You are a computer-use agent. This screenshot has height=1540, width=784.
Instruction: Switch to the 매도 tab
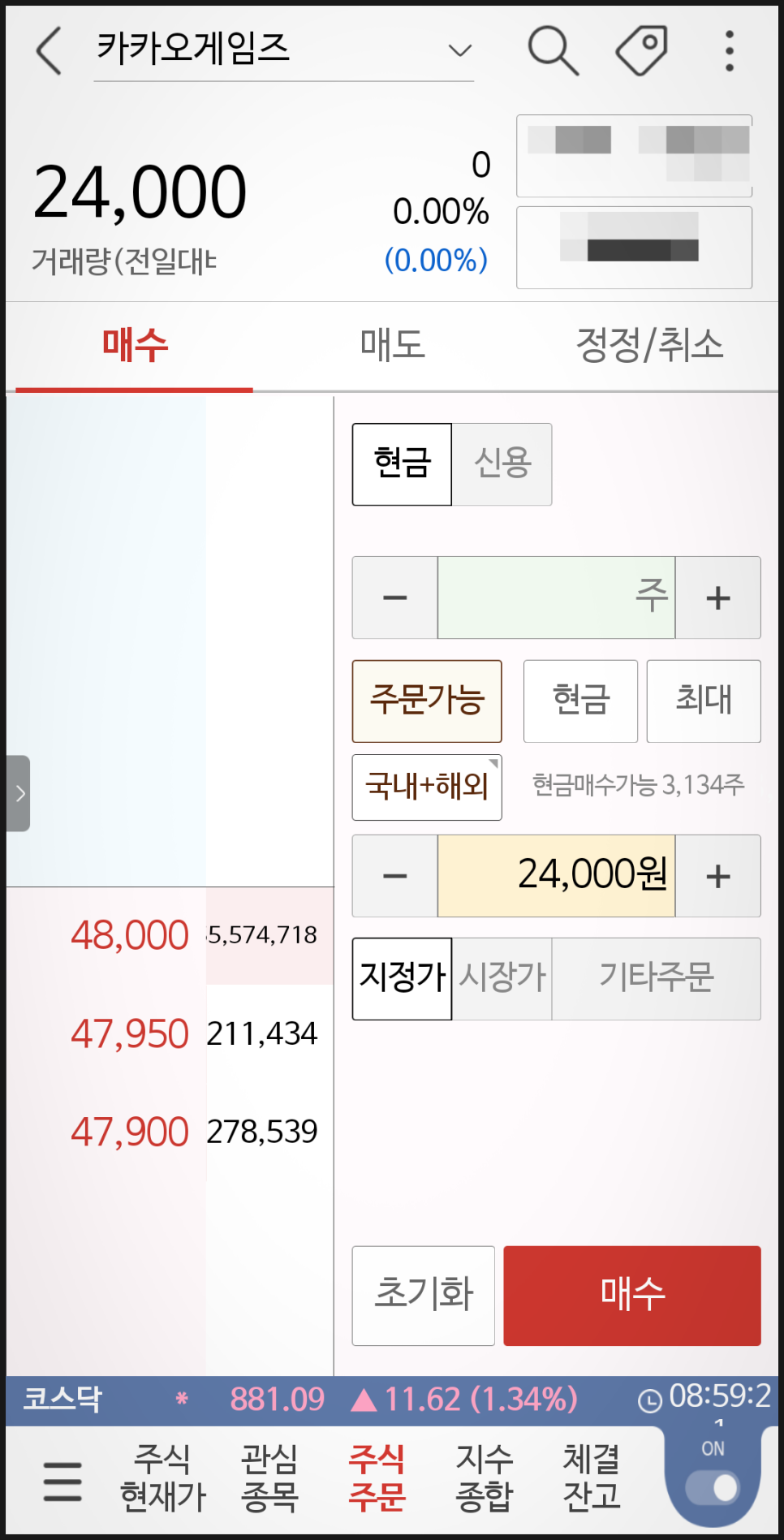point(393,346)
